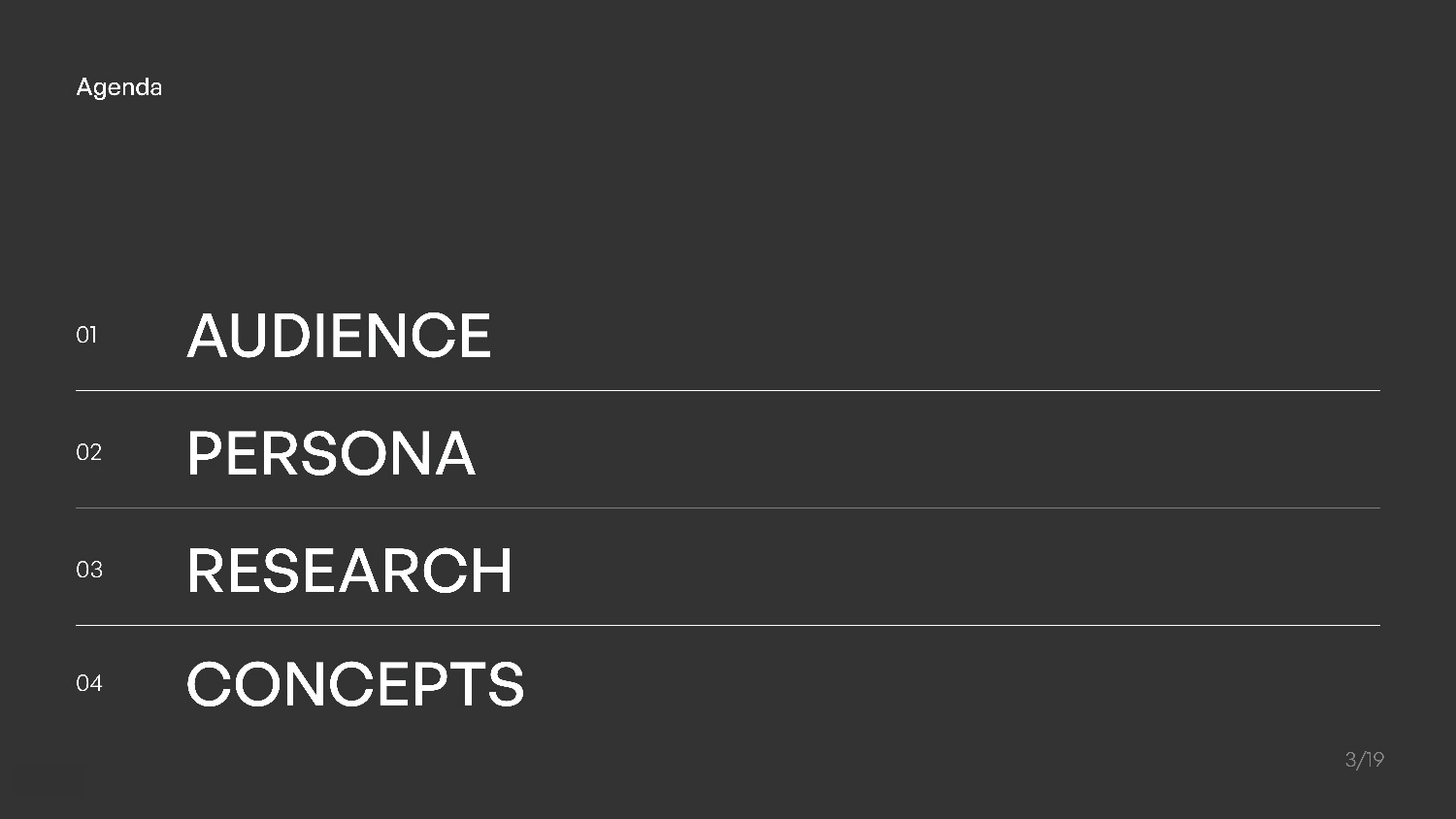This screenshot has height=819, width=1456.
Task: Click the Agenda slide title
Action: (118, 87)
